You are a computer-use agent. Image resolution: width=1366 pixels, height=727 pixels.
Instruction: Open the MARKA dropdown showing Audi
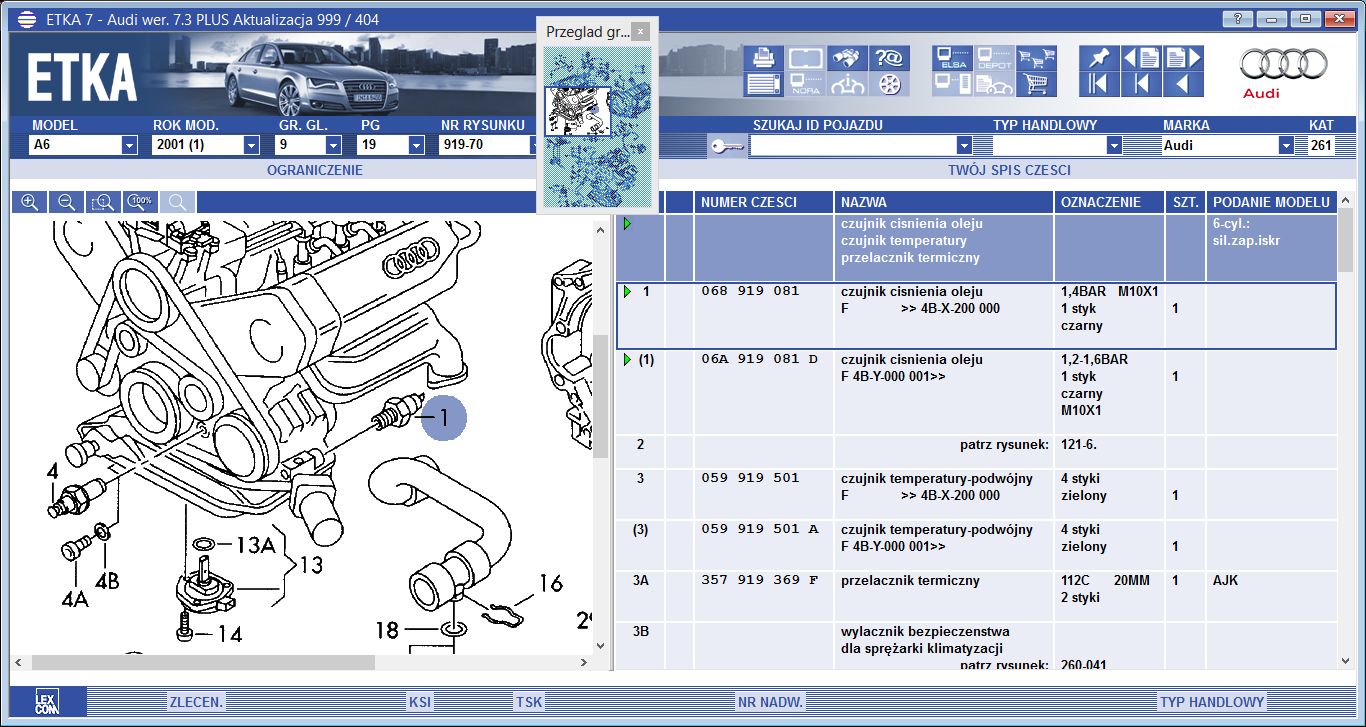click(1286, 145)
